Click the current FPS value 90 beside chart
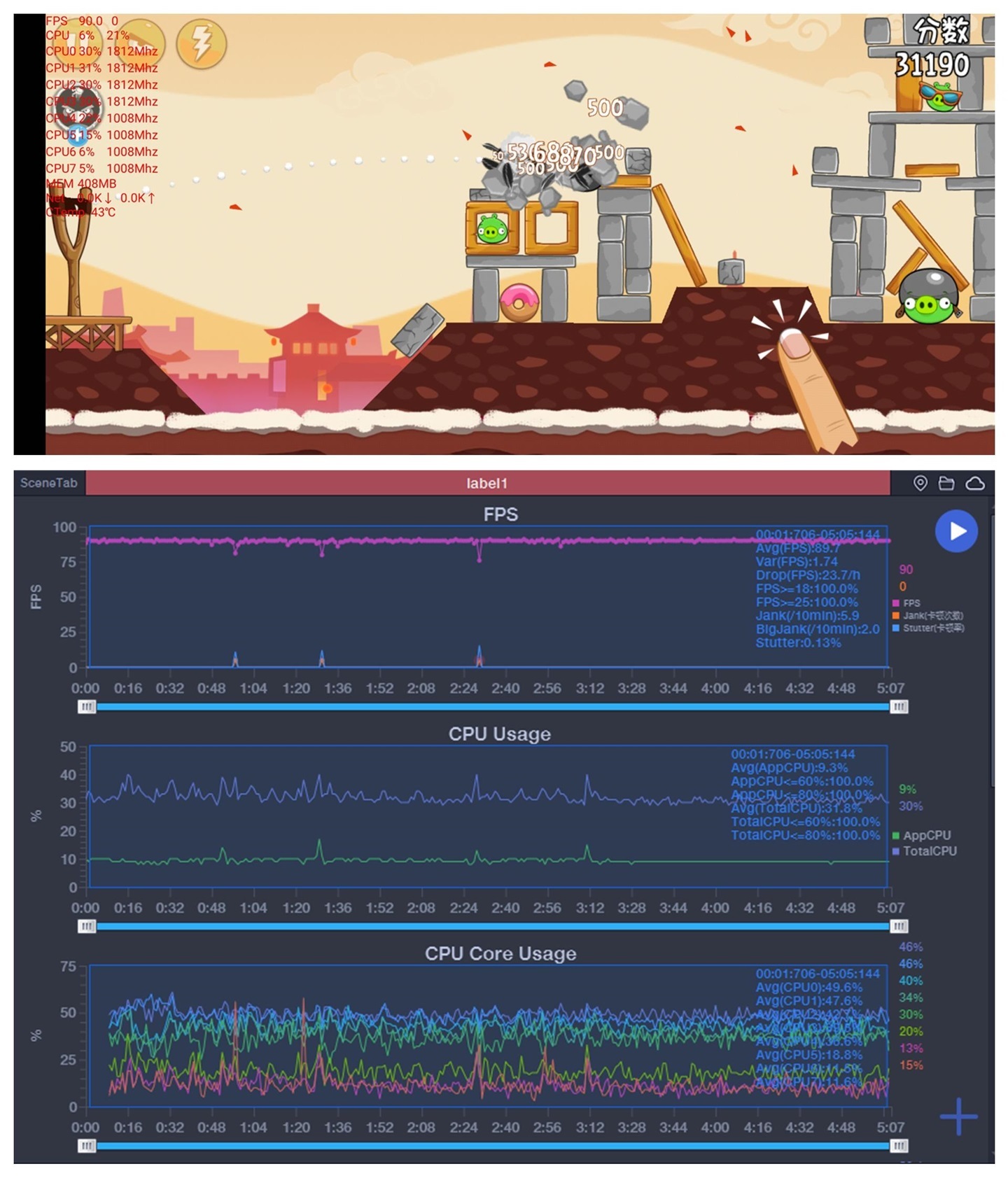Screen dimensions: 1008x1178 [x=906, y=569]
